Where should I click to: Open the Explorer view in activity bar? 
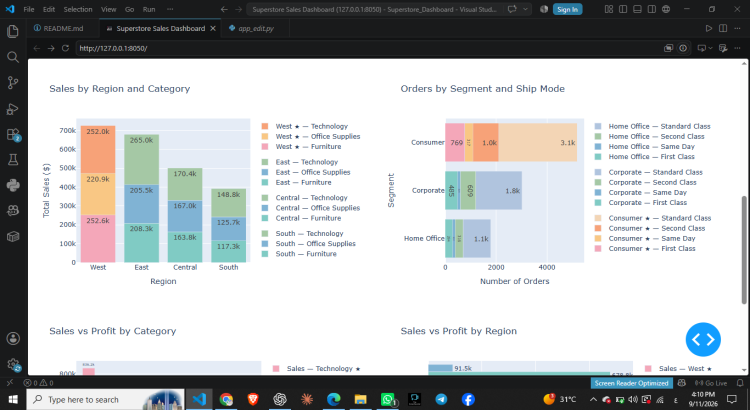tap(13, 32)
